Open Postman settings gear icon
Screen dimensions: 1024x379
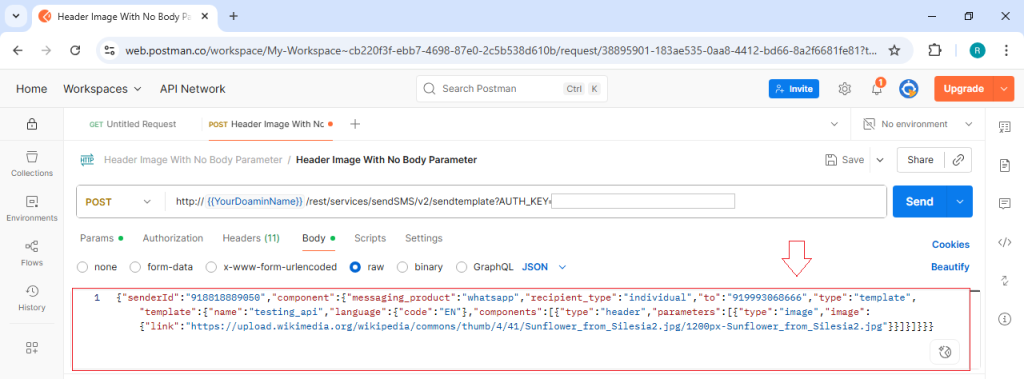click(844, 89)
